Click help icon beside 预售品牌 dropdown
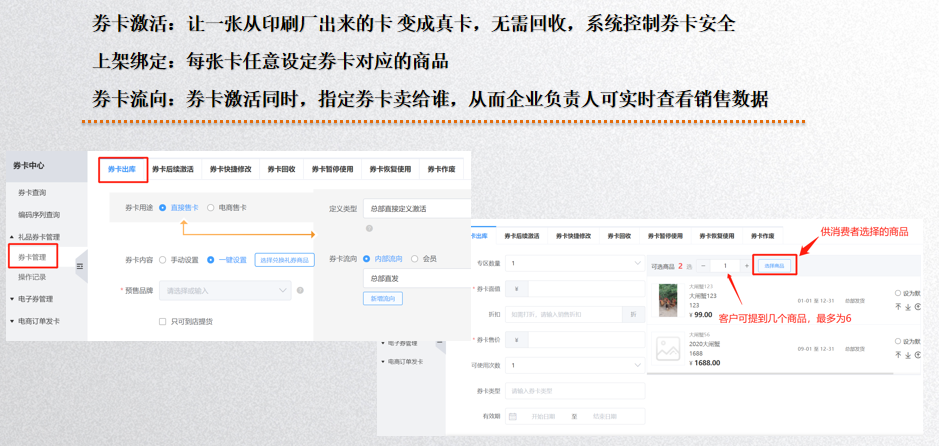The width and height of the screenshot is (939, 446). point(300,291)
